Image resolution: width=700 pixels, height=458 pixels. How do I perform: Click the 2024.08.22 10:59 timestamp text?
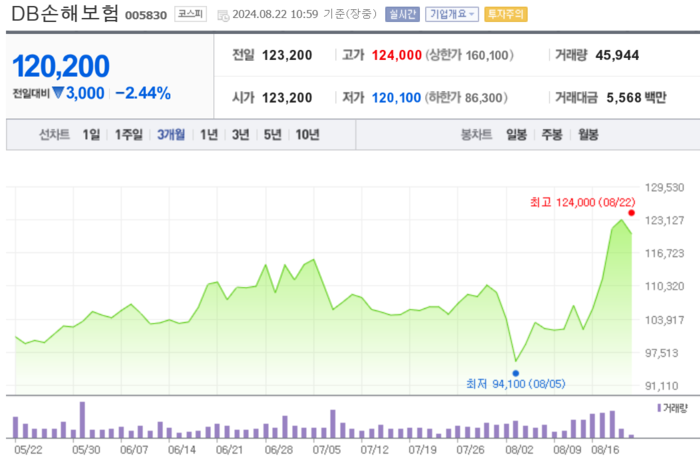tap(275, 14)
